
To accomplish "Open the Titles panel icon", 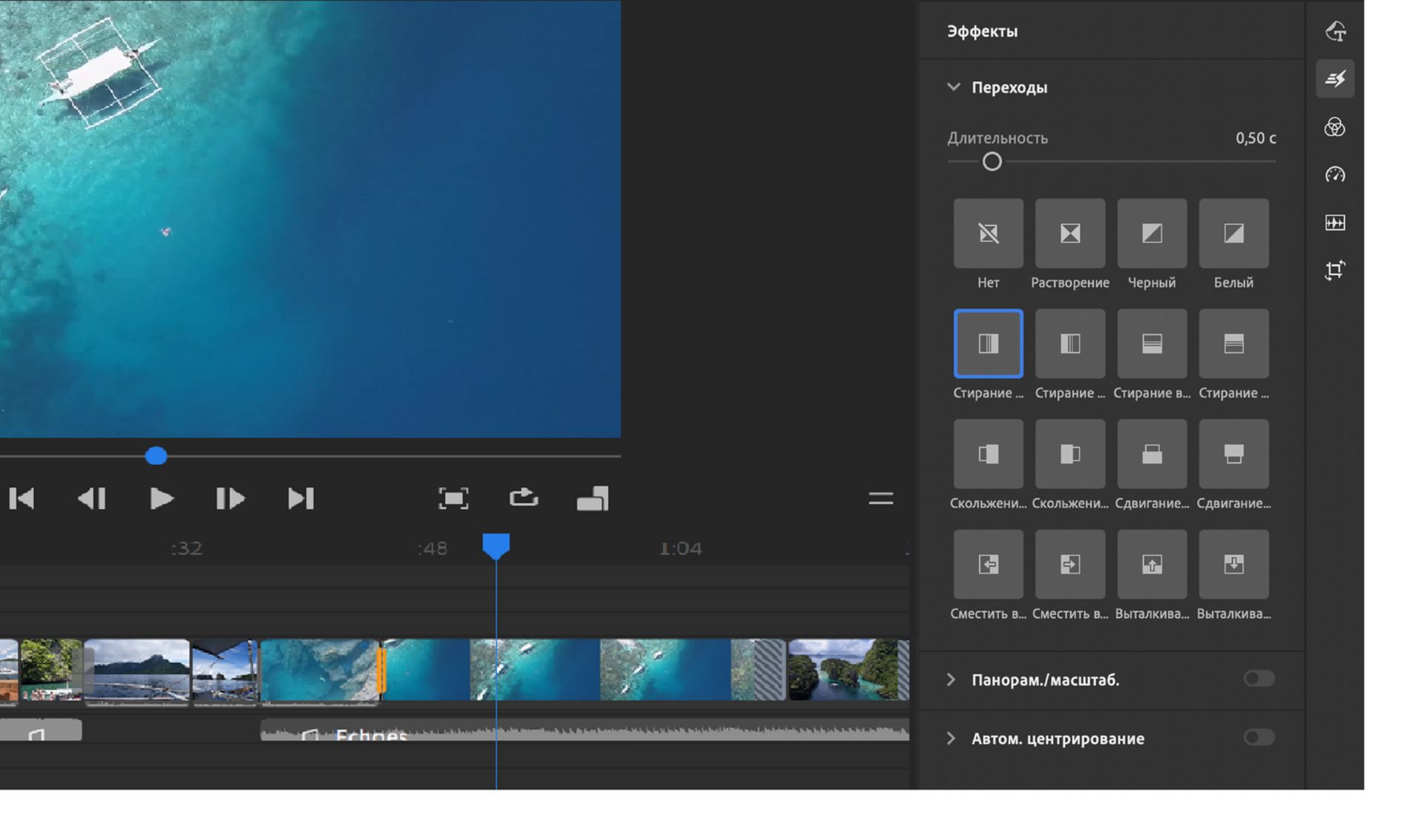I will click(x=1334, y=31).
